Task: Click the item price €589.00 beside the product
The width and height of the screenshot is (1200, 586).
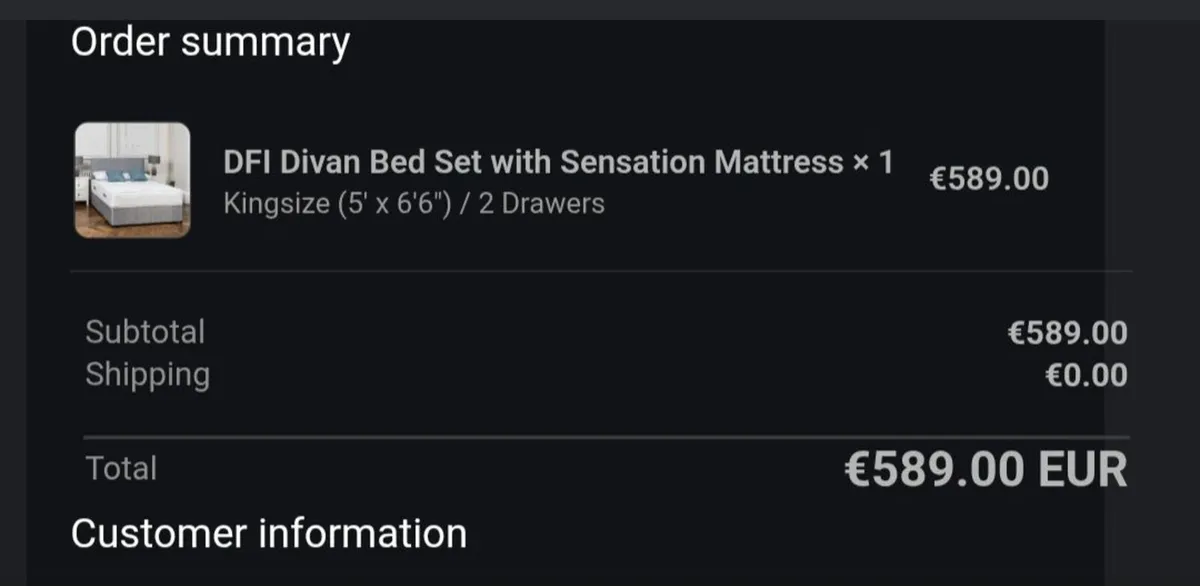Action: [x=989, y=177]
